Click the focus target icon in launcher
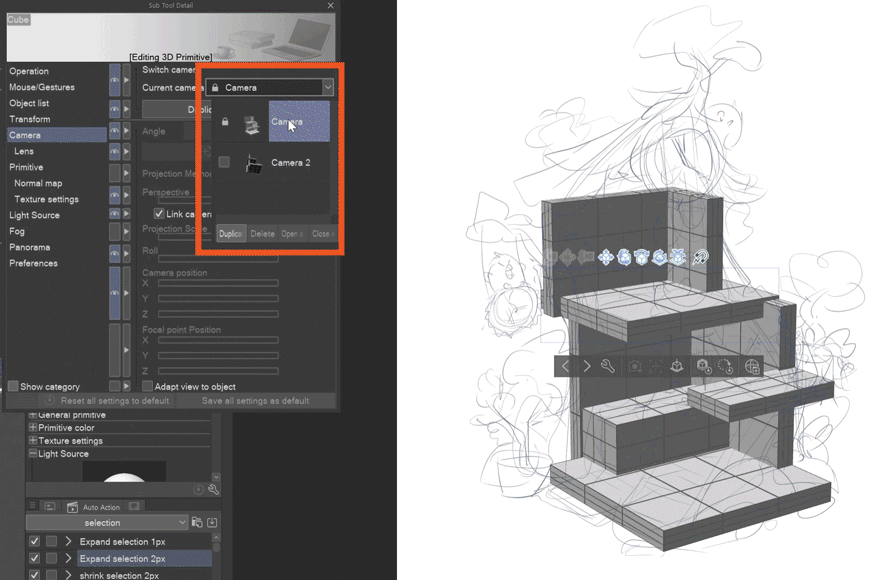This screenshot has height=580, width=894. click(x=656, y=366)
